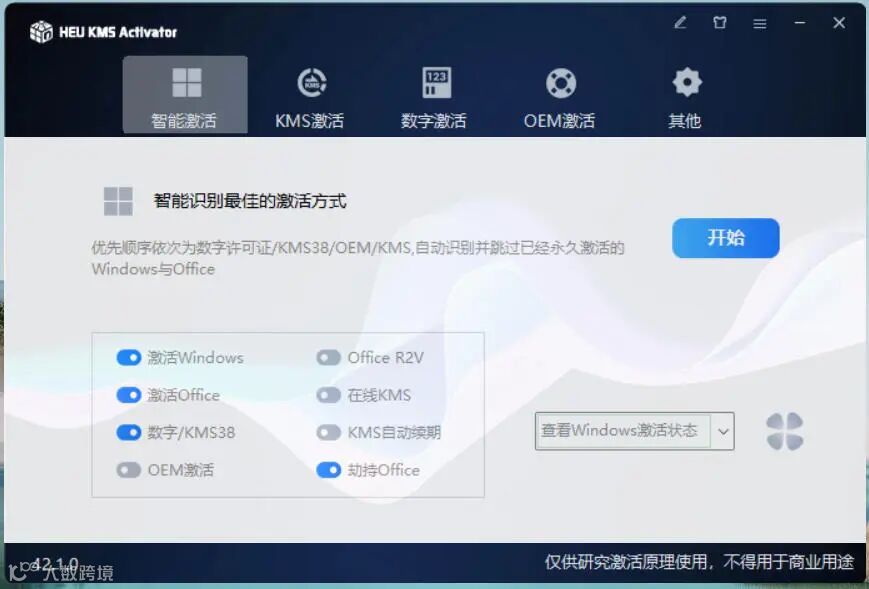Click the blue 开始 button
Image resolution: width=869 pixels, height=589 pixels.
(x=725, y=238)
